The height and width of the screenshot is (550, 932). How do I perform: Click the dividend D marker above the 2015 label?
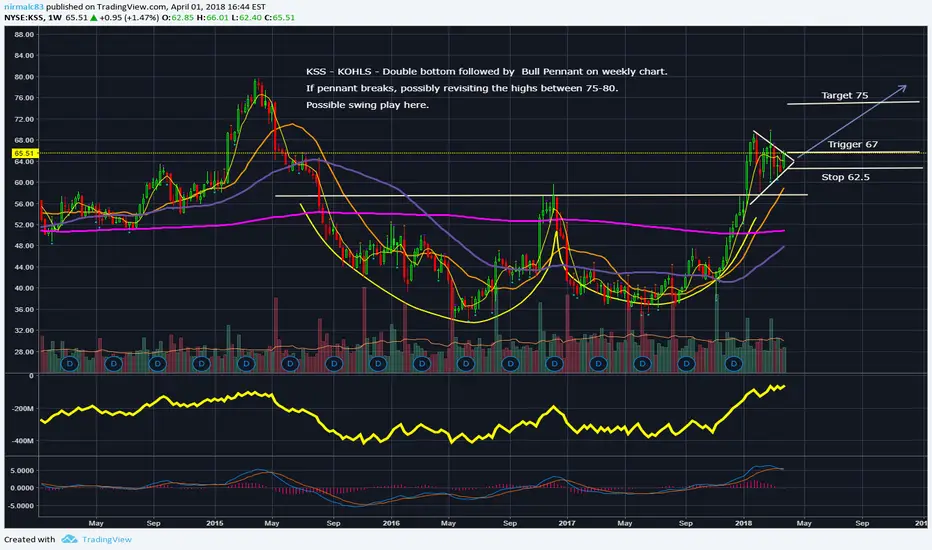click(x=201, y=363)
